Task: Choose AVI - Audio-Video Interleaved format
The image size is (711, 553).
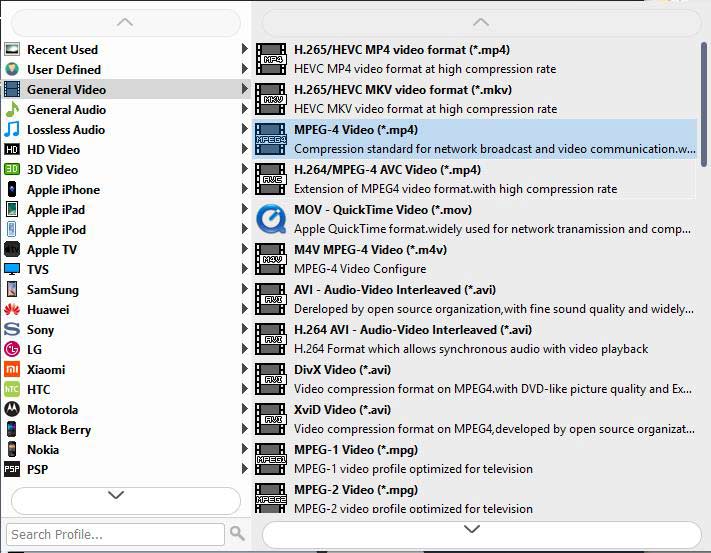Action: 475,299
